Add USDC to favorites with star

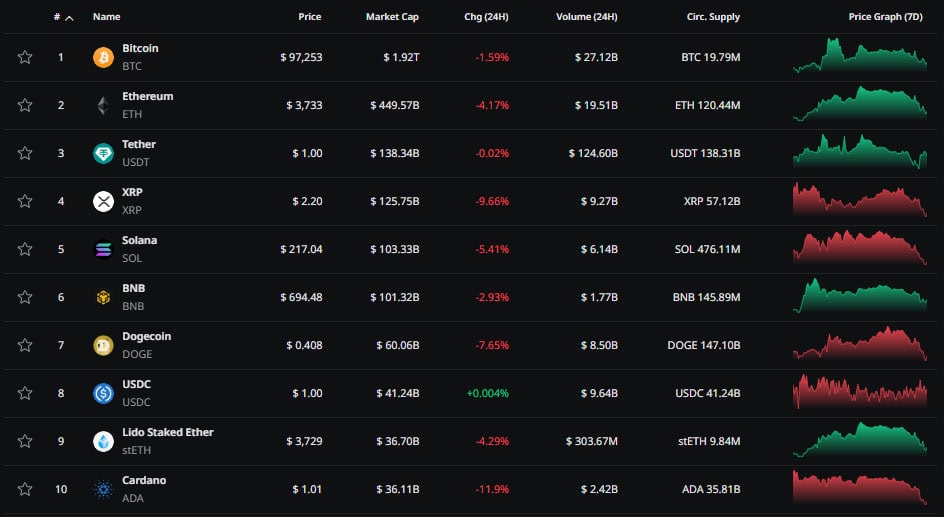tap(25, 393)
